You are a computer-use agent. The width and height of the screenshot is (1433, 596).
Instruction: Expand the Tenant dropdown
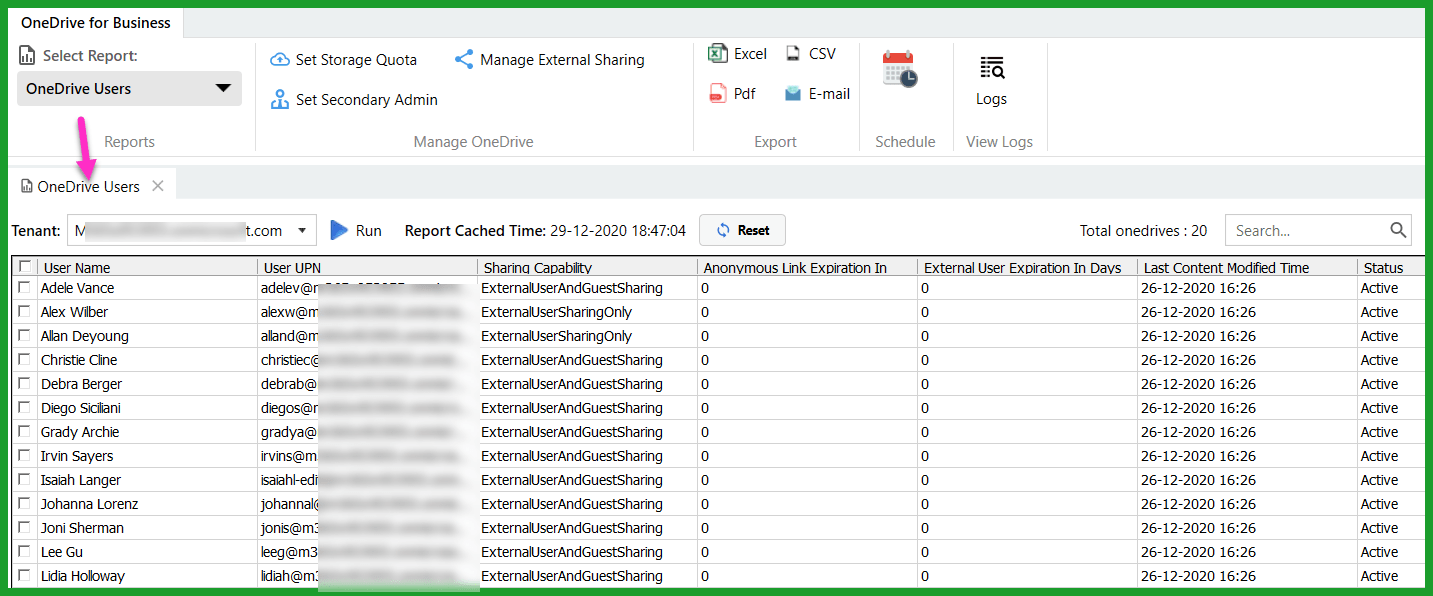point(302,230)
